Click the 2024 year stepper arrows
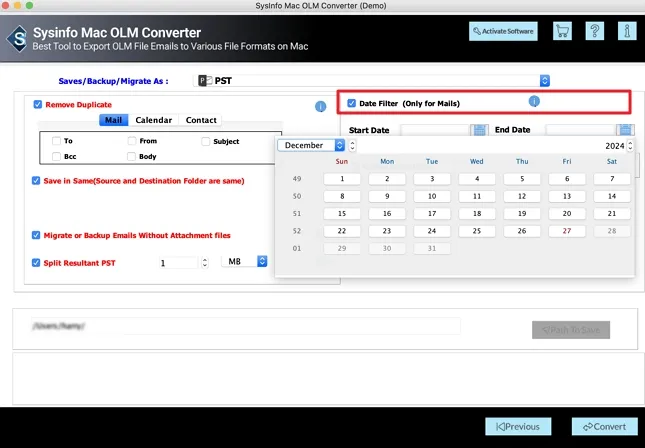The image size is (645, 448). pyautogui.click(x=630, y=146)
